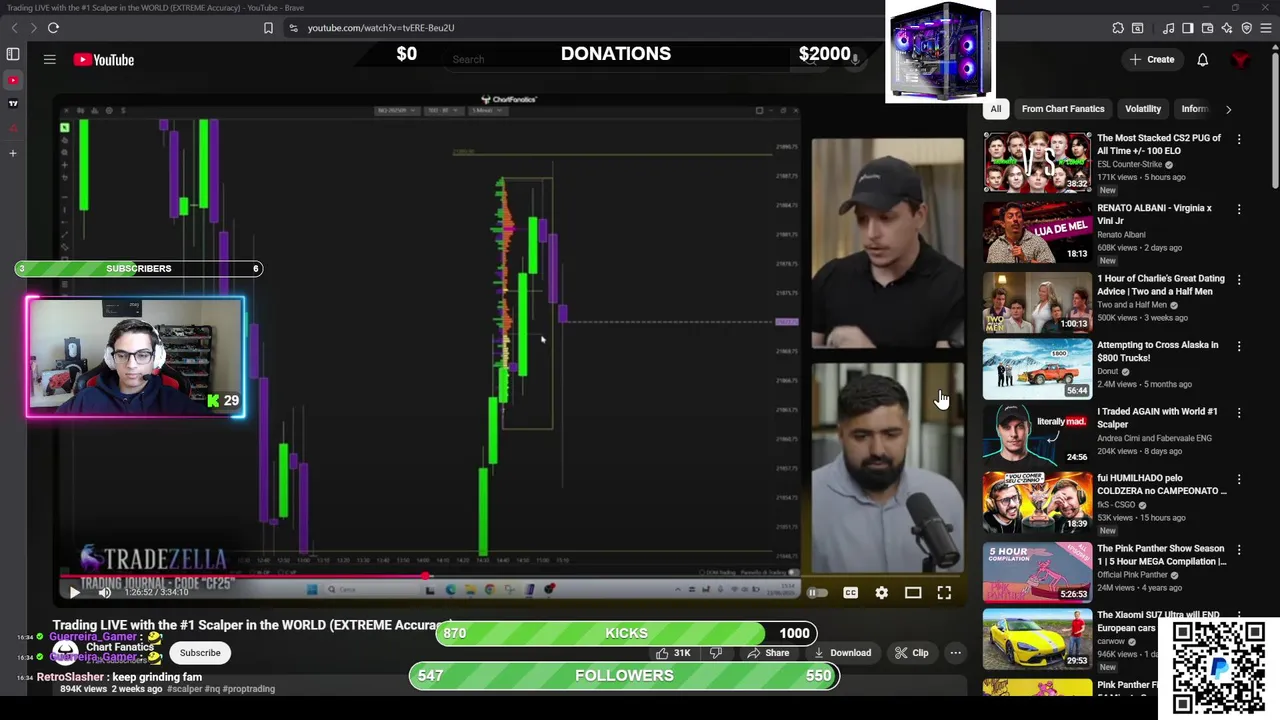The height and width of the screenshot is (720, 1280).
Task: Open fui HUMILHADO pelo COLDZERA thumbnail
Action: coord(1037,502)
